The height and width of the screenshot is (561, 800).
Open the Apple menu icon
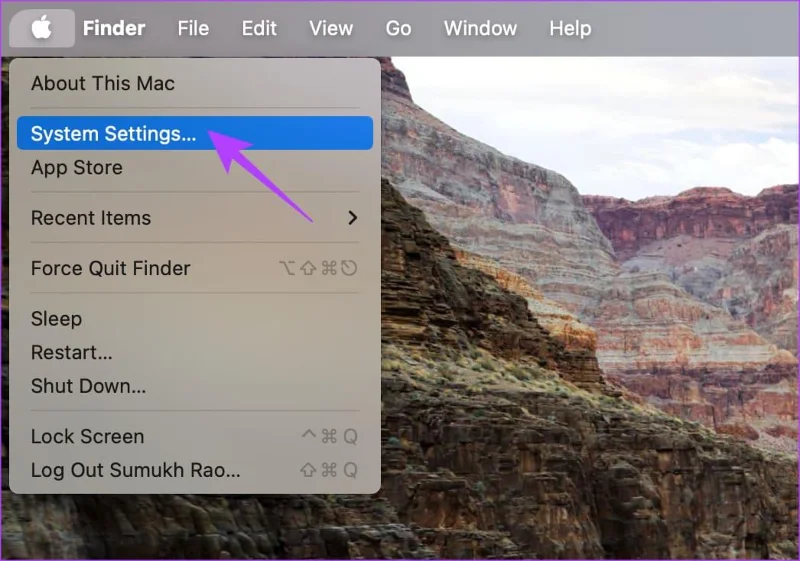pyautogui.click(x=42, y=28)
